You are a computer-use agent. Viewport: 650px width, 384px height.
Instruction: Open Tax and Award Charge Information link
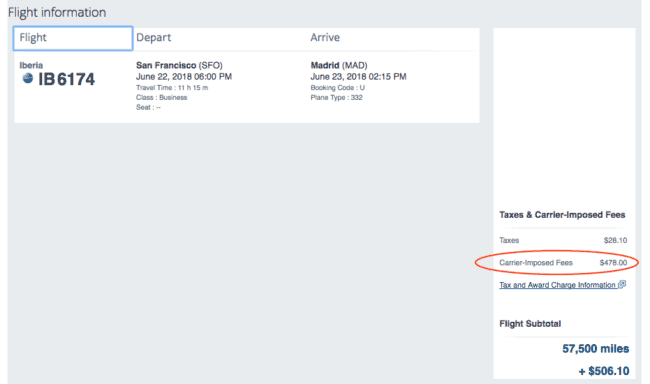click(557, 285)
